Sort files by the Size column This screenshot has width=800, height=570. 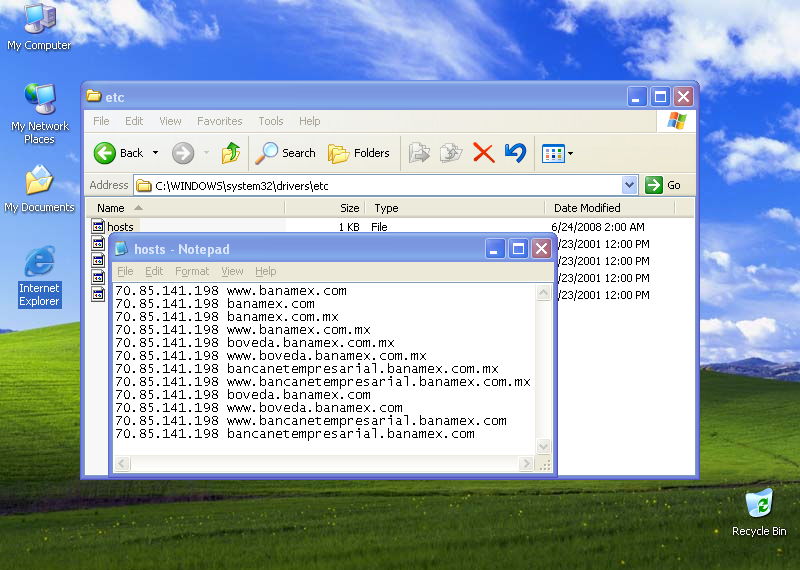coord(324,208)
